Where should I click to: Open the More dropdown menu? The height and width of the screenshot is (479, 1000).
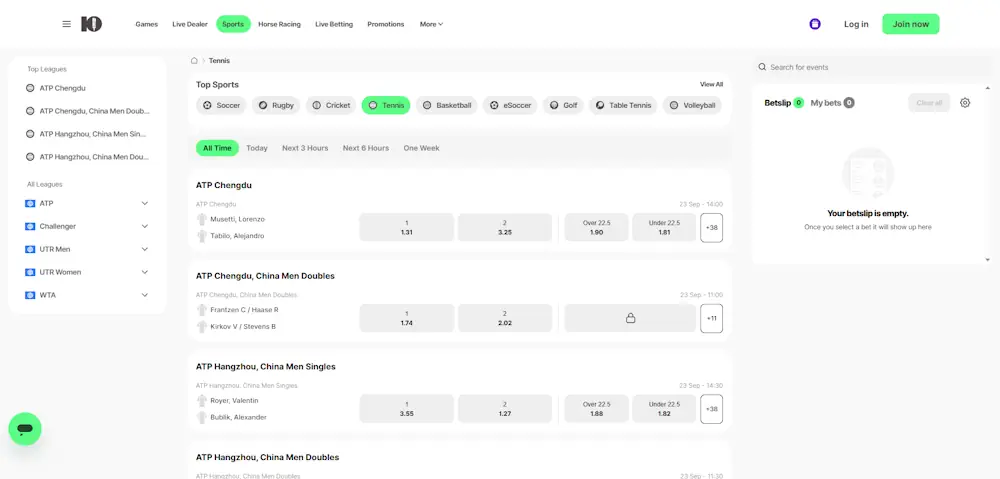[431, 24]
